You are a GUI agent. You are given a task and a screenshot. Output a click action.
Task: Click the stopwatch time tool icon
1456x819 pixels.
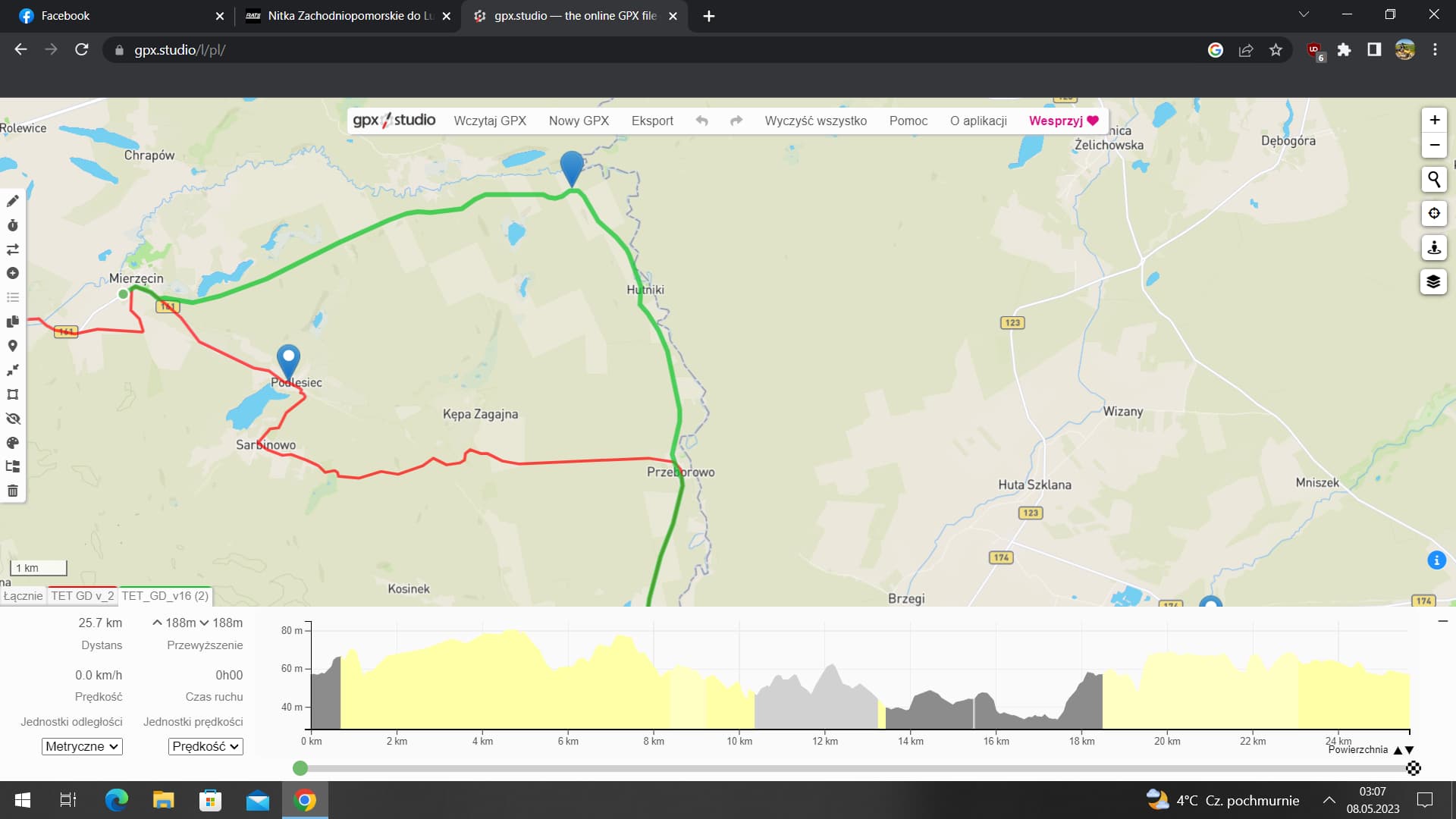pyautogui.click(x=13, y=225)
